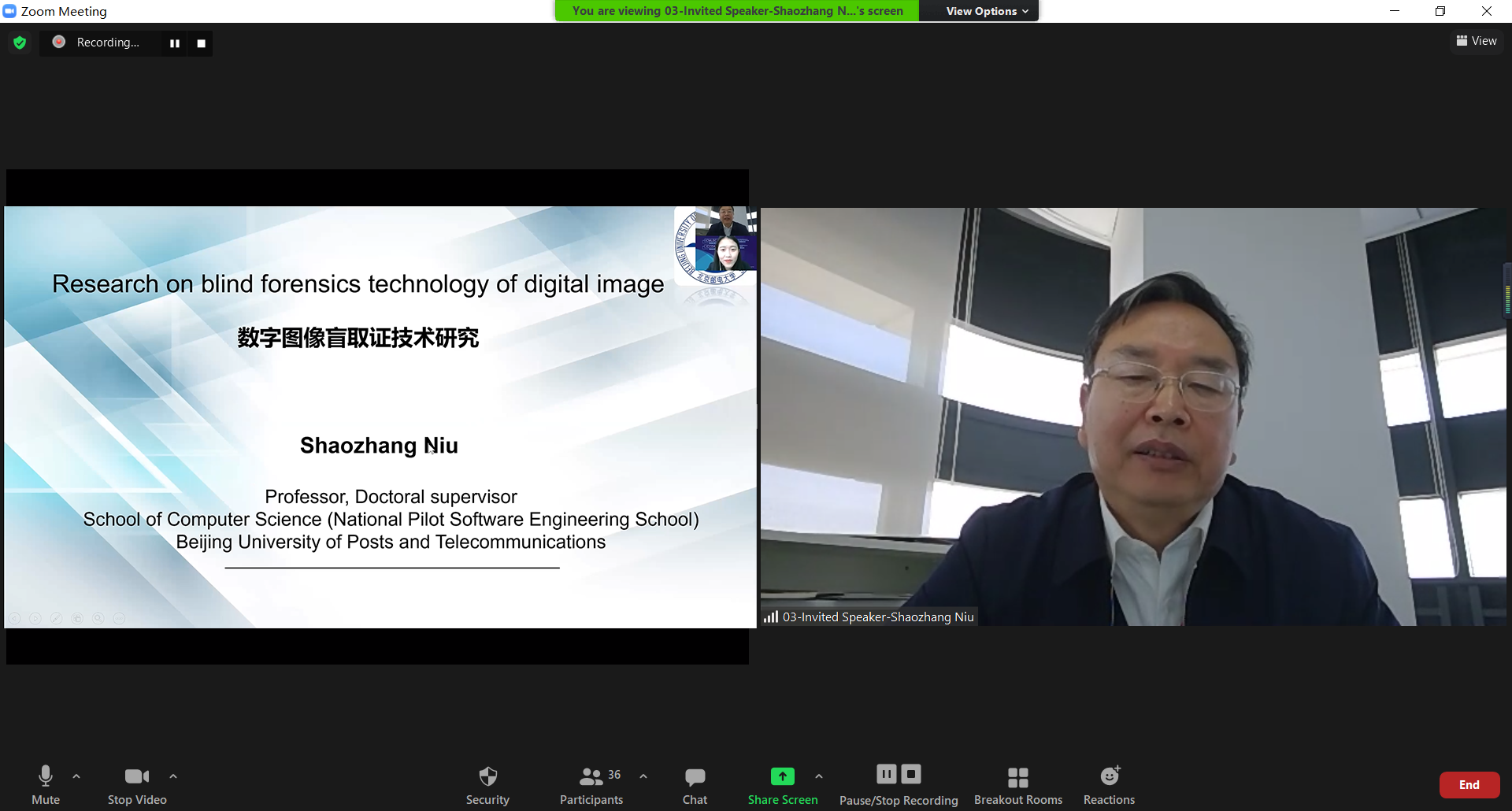Open the View layout menu
The image size is (1512, 811).
[1477, 41]
